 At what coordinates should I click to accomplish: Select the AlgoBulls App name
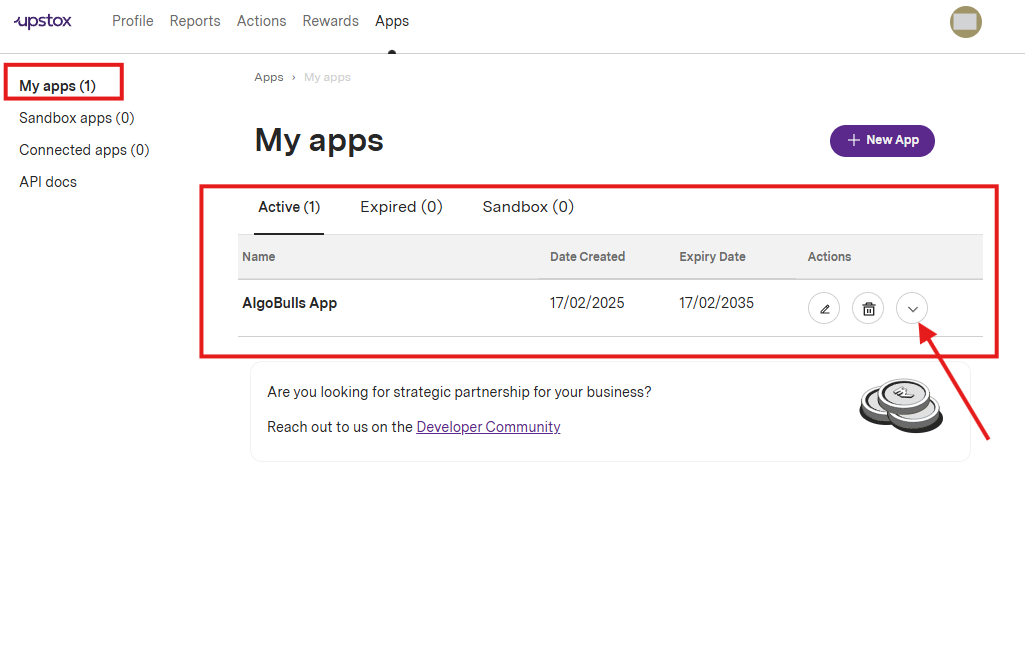[290, 303]
